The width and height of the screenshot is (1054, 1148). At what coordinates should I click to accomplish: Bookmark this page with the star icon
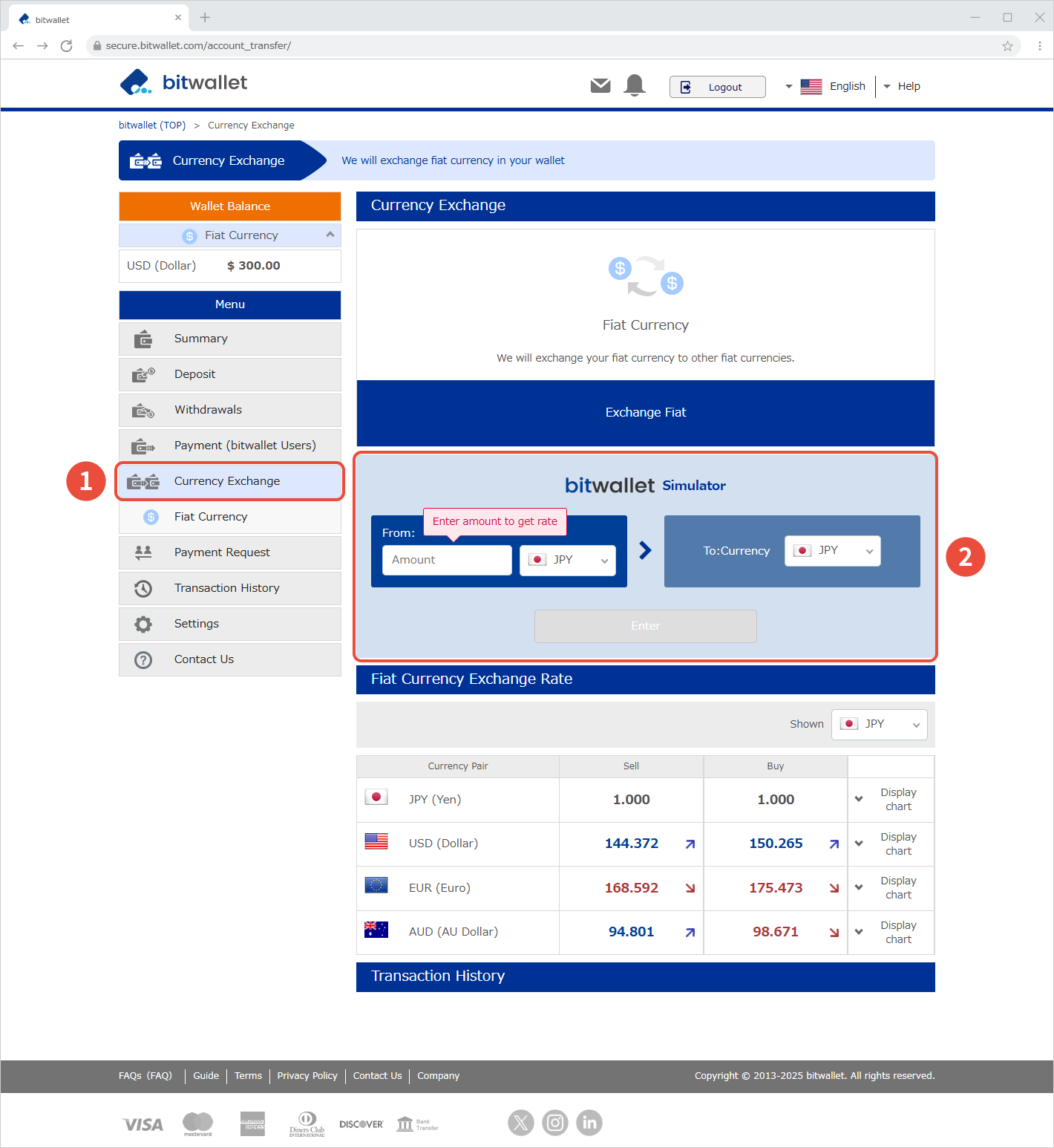[x=1007, y=46]
